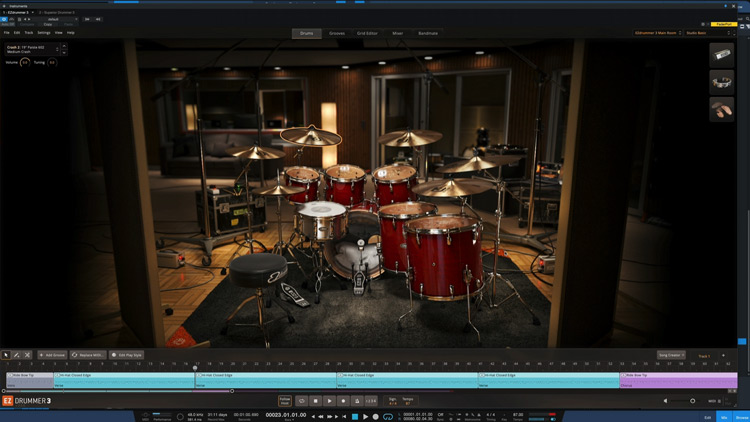The height and width of the screenshot is (422, 750).
Task: Click the Tuning knob
Action: pos(52,62)
